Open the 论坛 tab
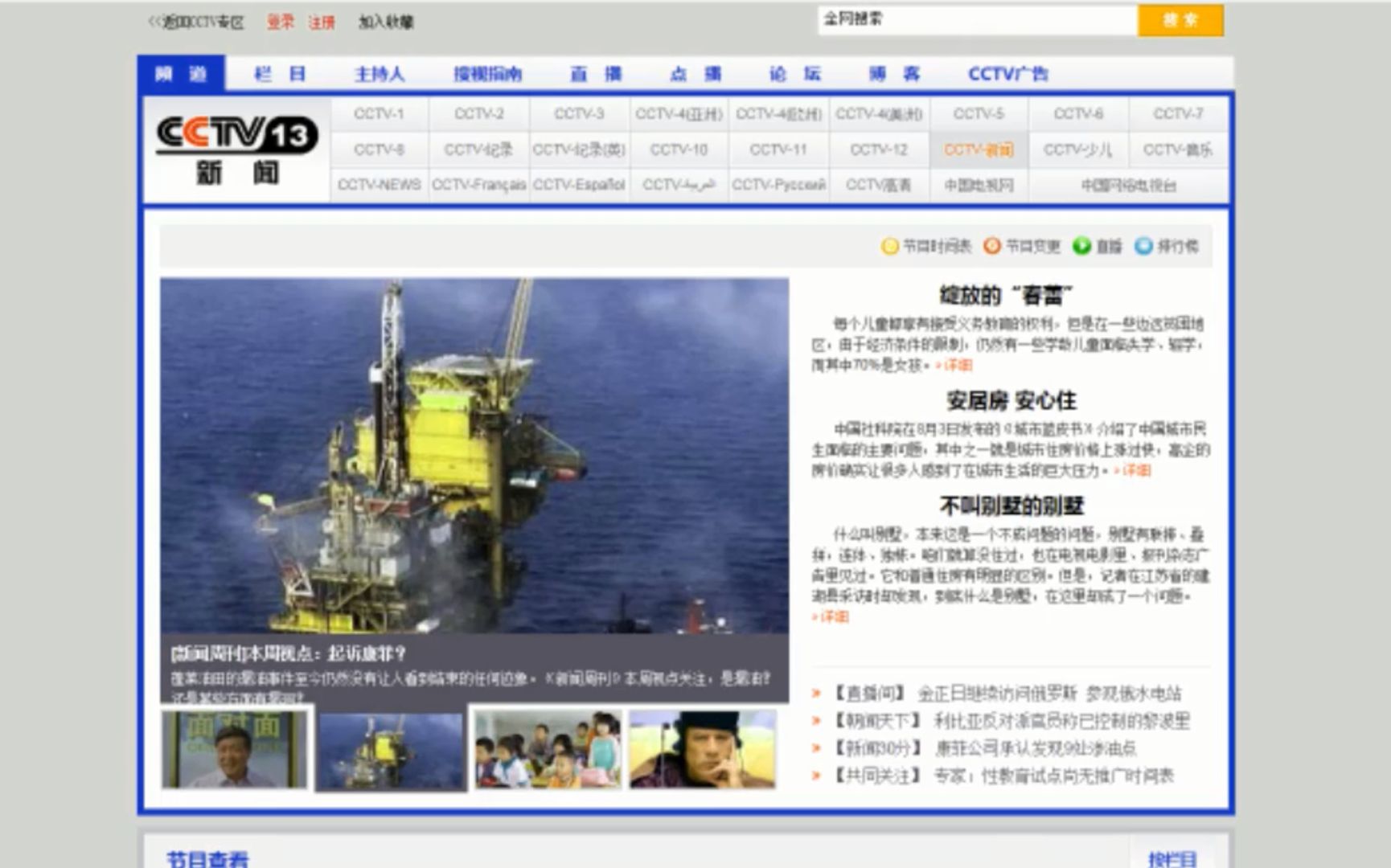This screenshot has width=1391, height=868. point(795,74)
